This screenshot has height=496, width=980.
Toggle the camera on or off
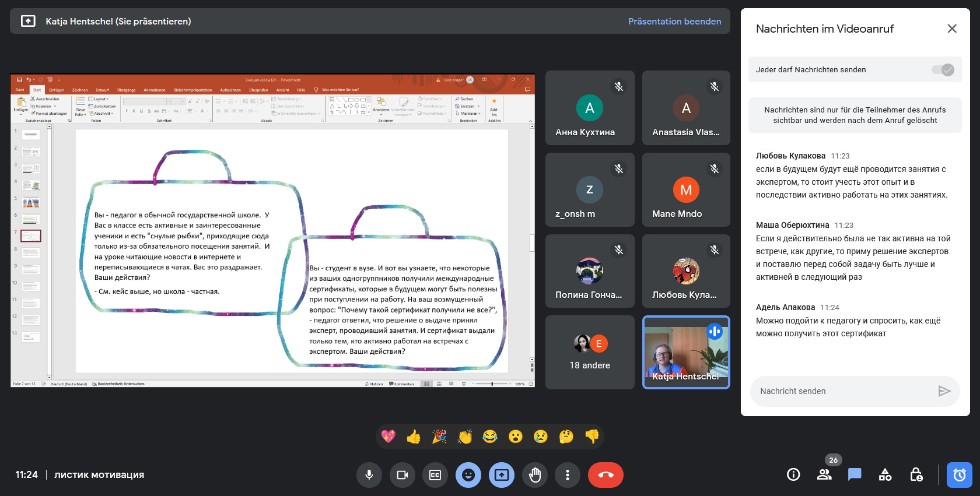coord(402,474)
